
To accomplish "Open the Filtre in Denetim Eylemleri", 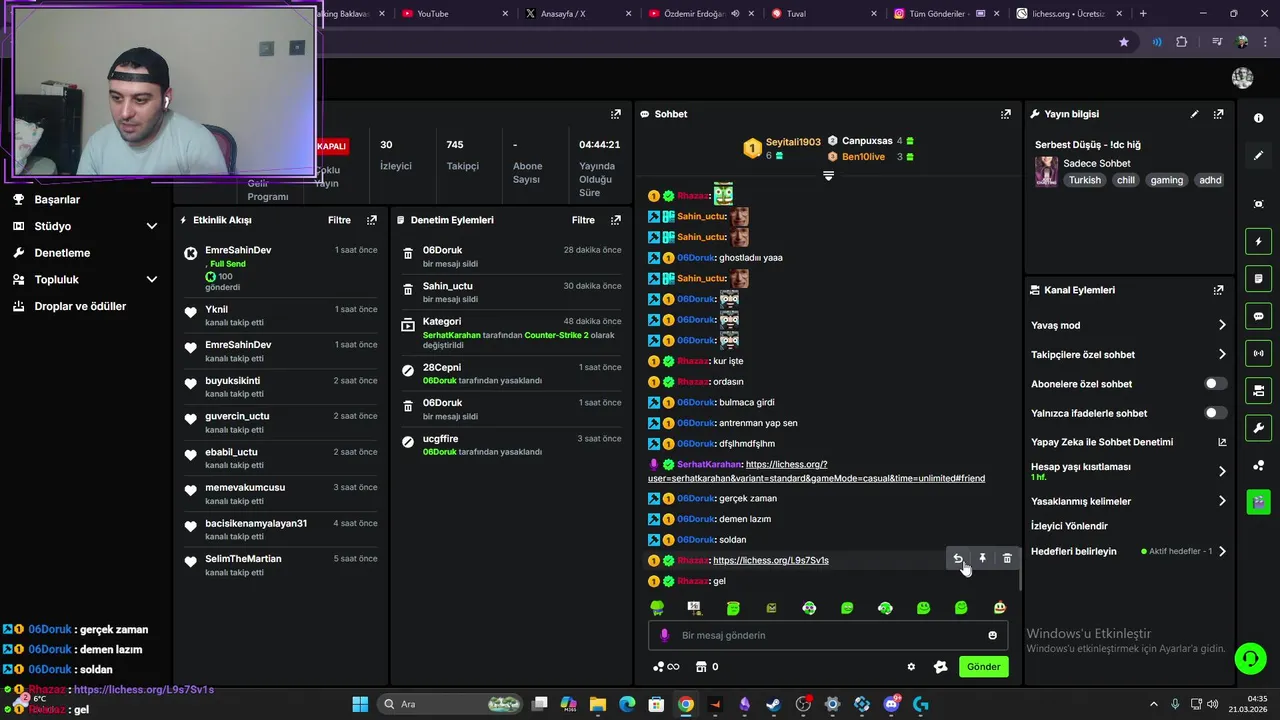I will click(x=583, y=220).
